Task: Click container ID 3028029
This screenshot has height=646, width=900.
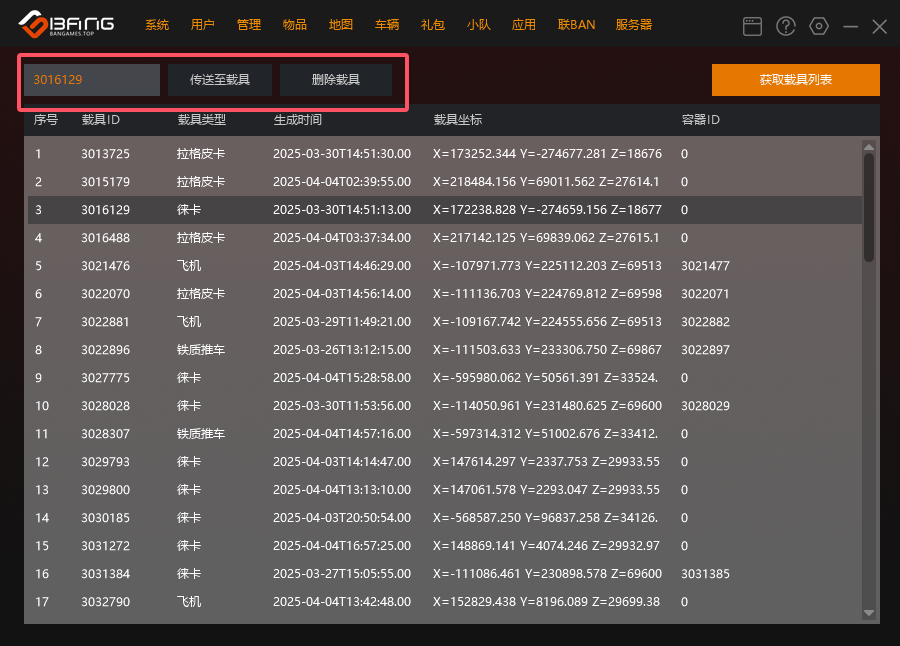Action: [705, 406]
